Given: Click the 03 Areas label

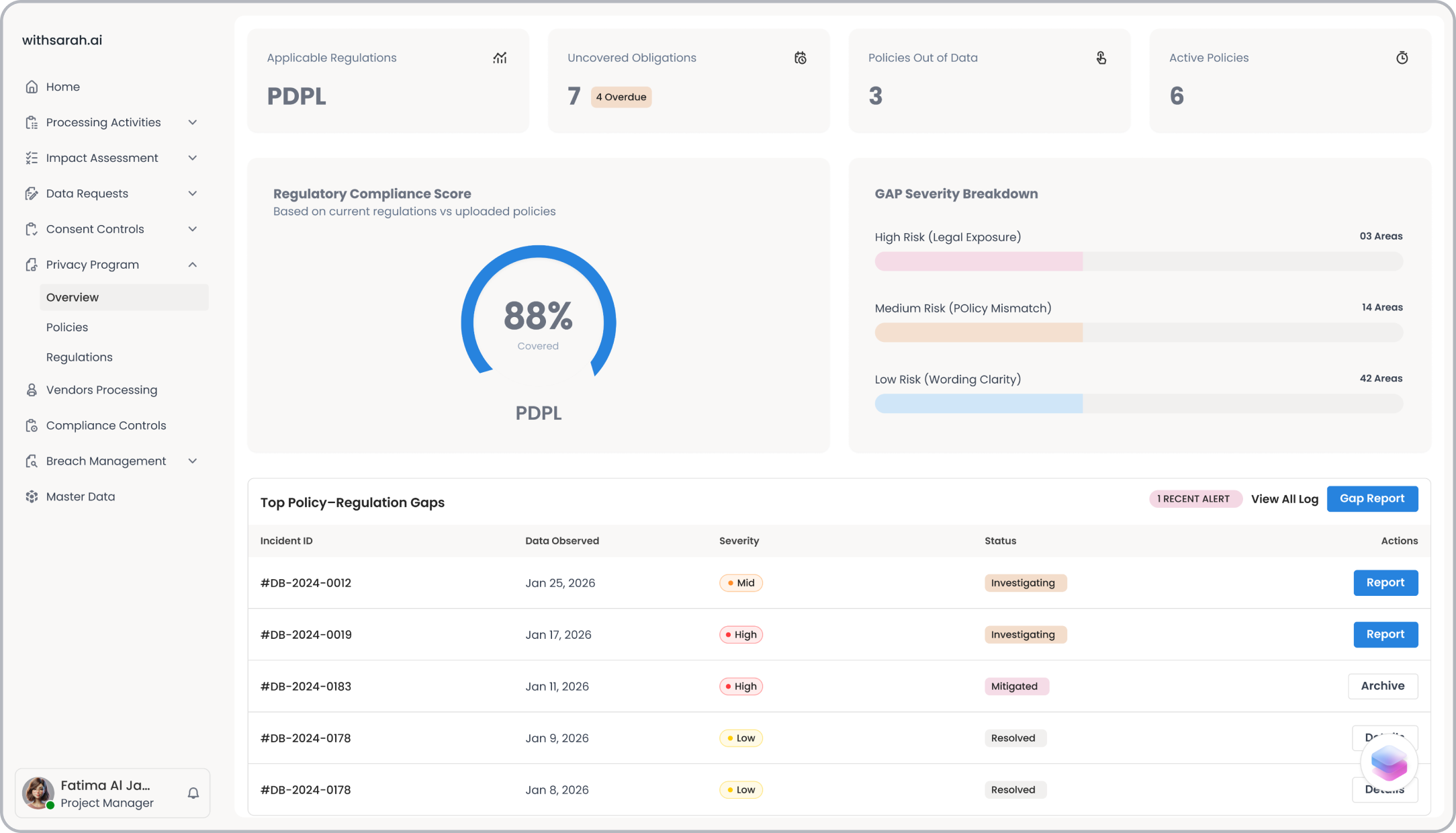Looking at the screenshot, I should click(x=1381, y=236).
